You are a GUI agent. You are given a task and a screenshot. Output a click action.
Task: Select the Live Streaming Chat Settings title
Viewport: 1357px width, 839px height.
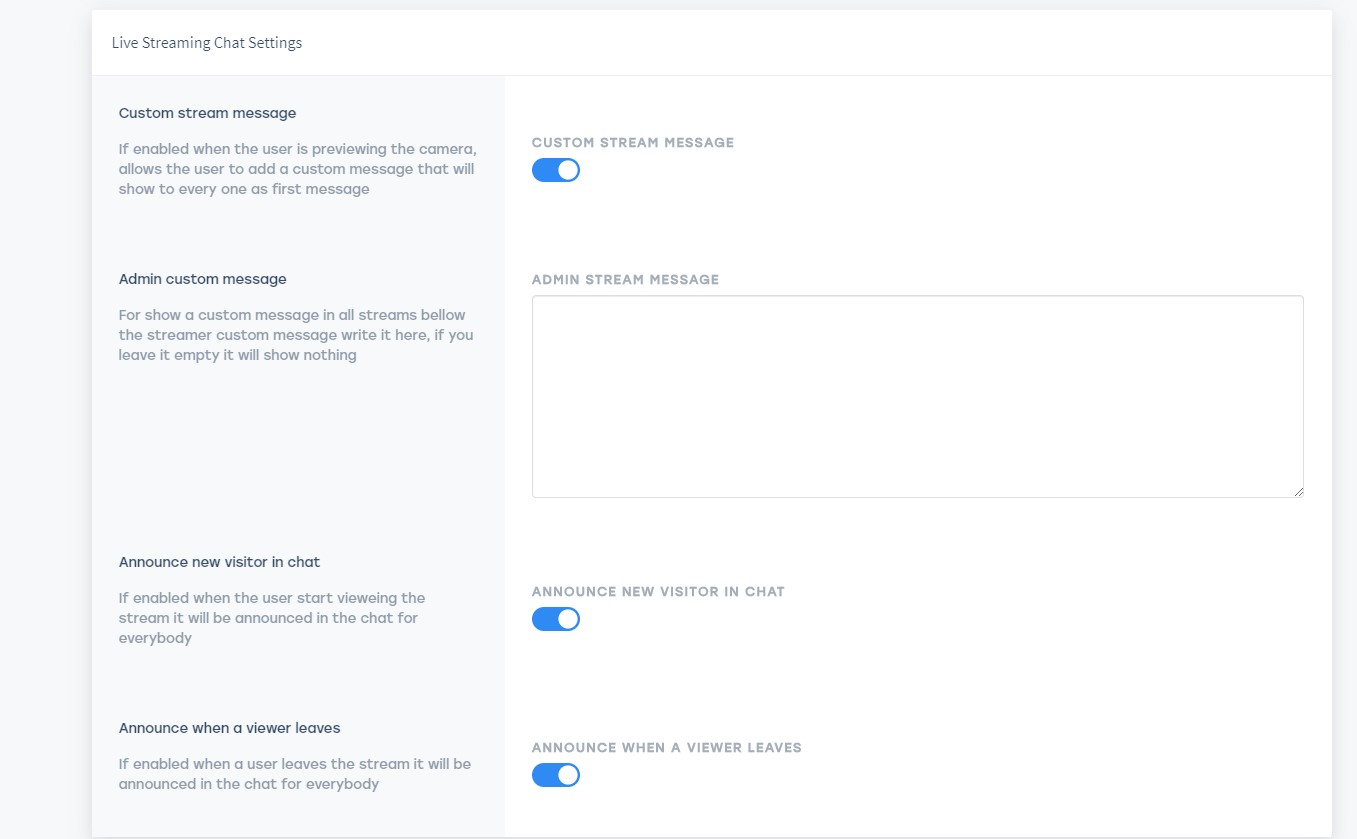pyautogui.click(x=207, y=43)
